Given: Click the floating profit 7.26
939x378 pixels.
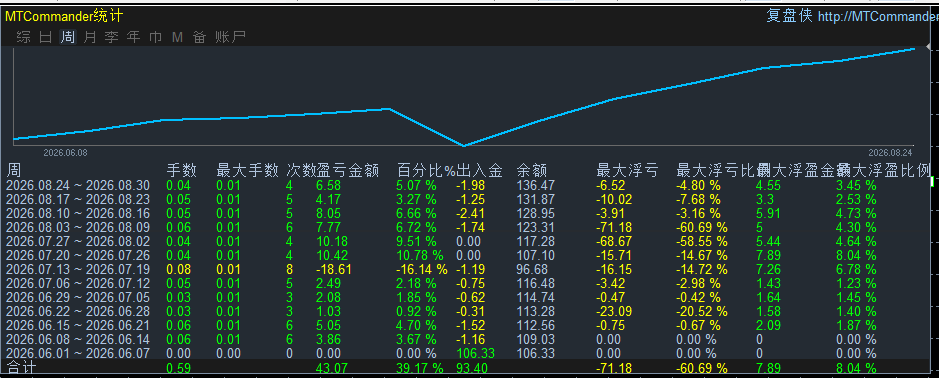Looking at the screenshot, I should coord(768,270).
